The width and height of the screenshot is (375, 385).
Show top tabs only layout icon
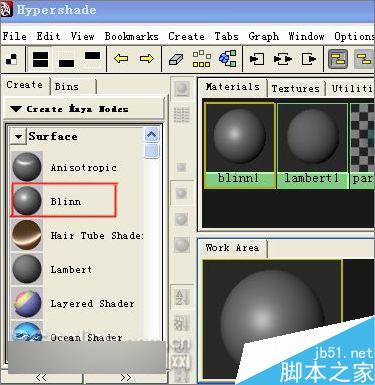tap(92, 56)
